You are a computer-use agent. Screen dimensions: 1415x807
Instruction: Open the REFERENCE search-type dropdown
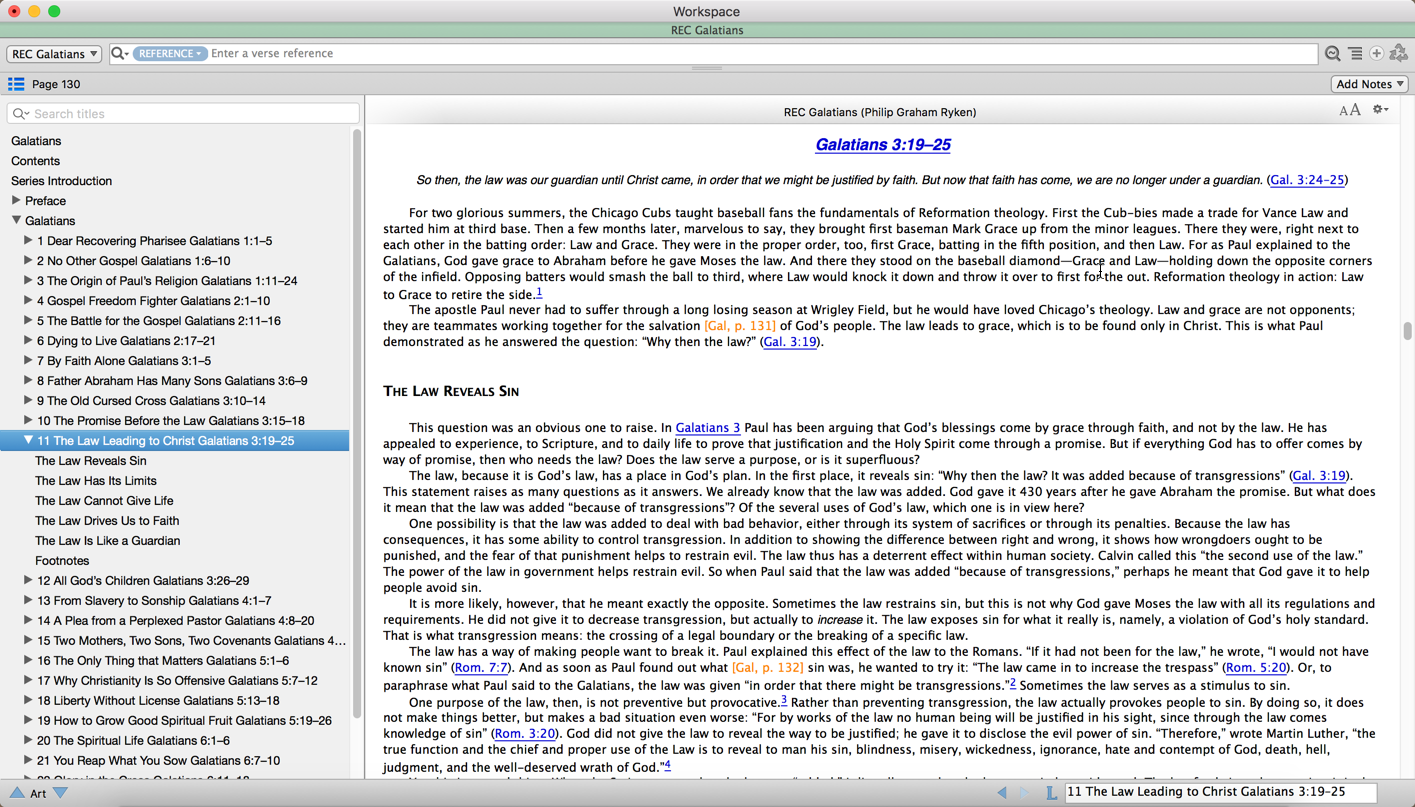click(169, 53)
